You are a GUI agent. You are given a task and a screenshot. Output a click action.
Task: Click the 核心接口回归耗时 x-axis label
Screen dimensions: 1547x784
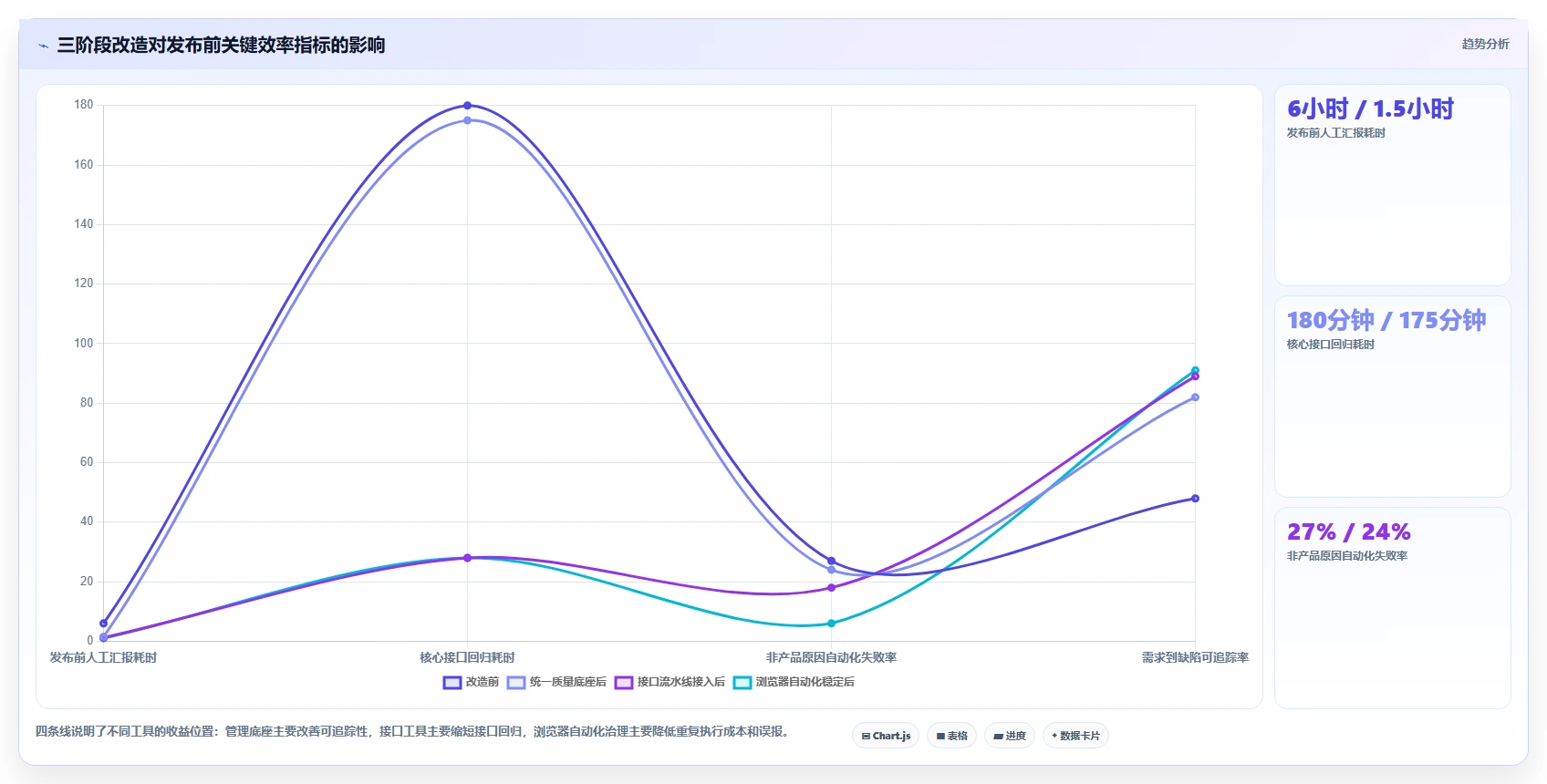click(x=467, y=657)
